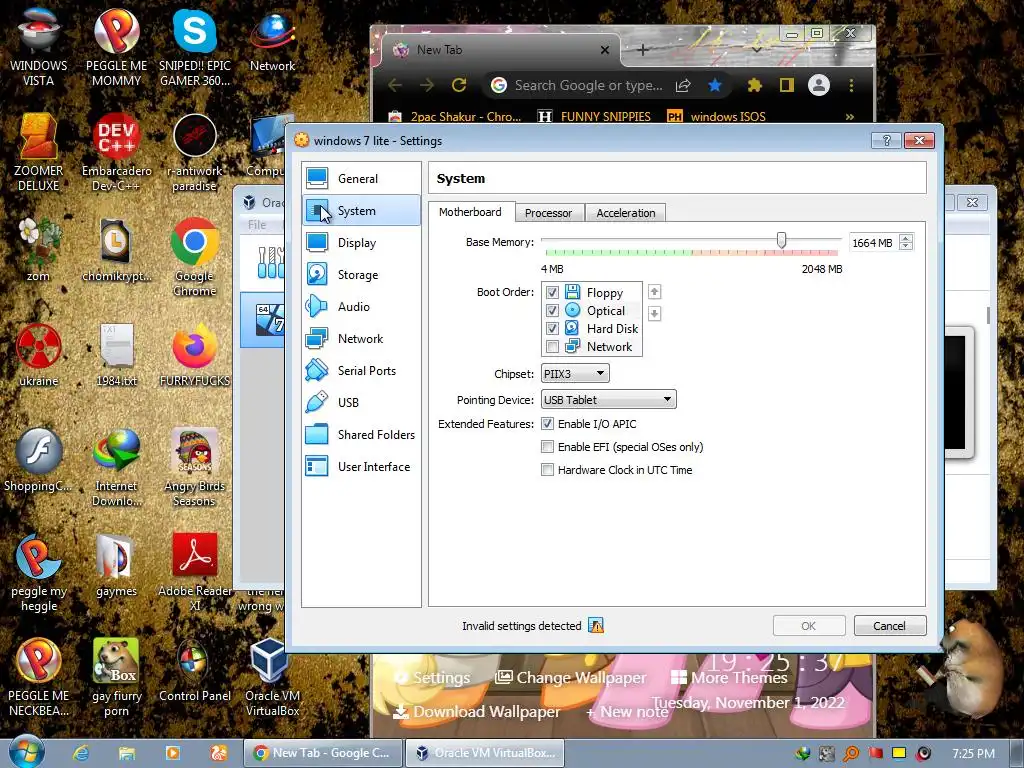The width and height of the screenshot is (1024, 768).
Task: Enable Hardware Clock in UTC Time
Action: pyautogui.click(x=547, y=470)
